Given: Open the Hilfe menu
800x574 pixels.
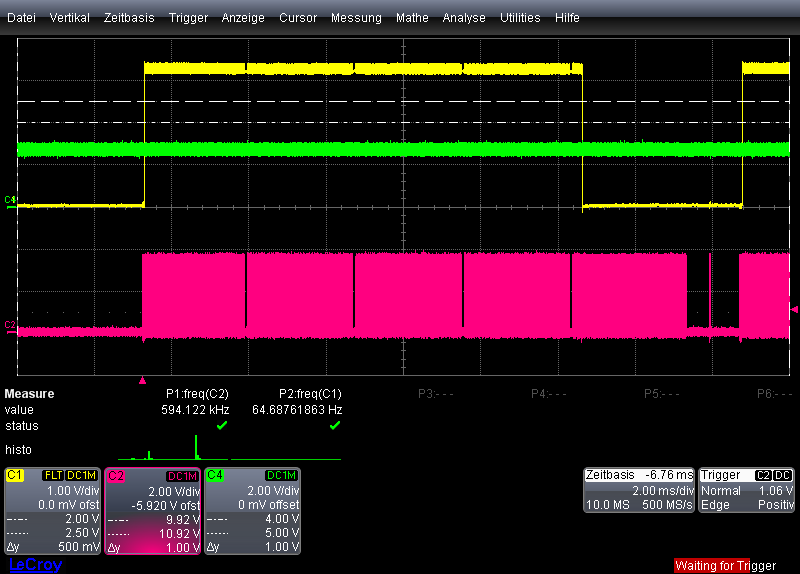Looking at the screenshot, I should (x=567, y=18).
